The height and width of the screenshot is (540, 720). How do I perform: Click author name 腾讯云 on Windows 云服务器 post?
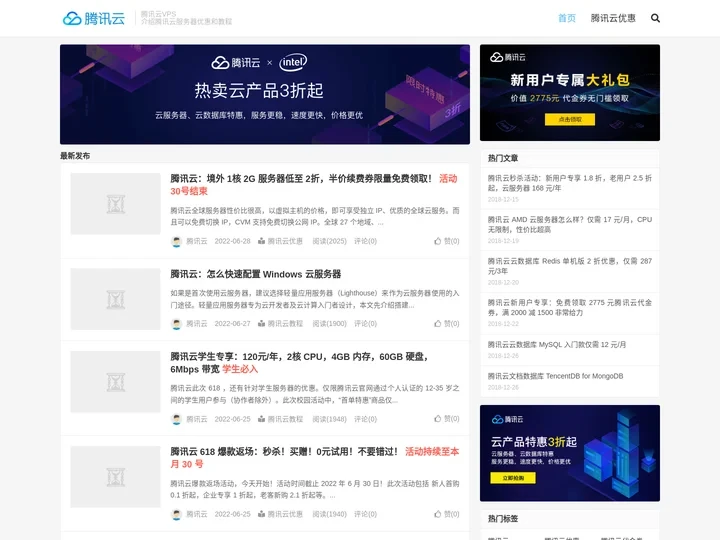(x=197, y=324)
